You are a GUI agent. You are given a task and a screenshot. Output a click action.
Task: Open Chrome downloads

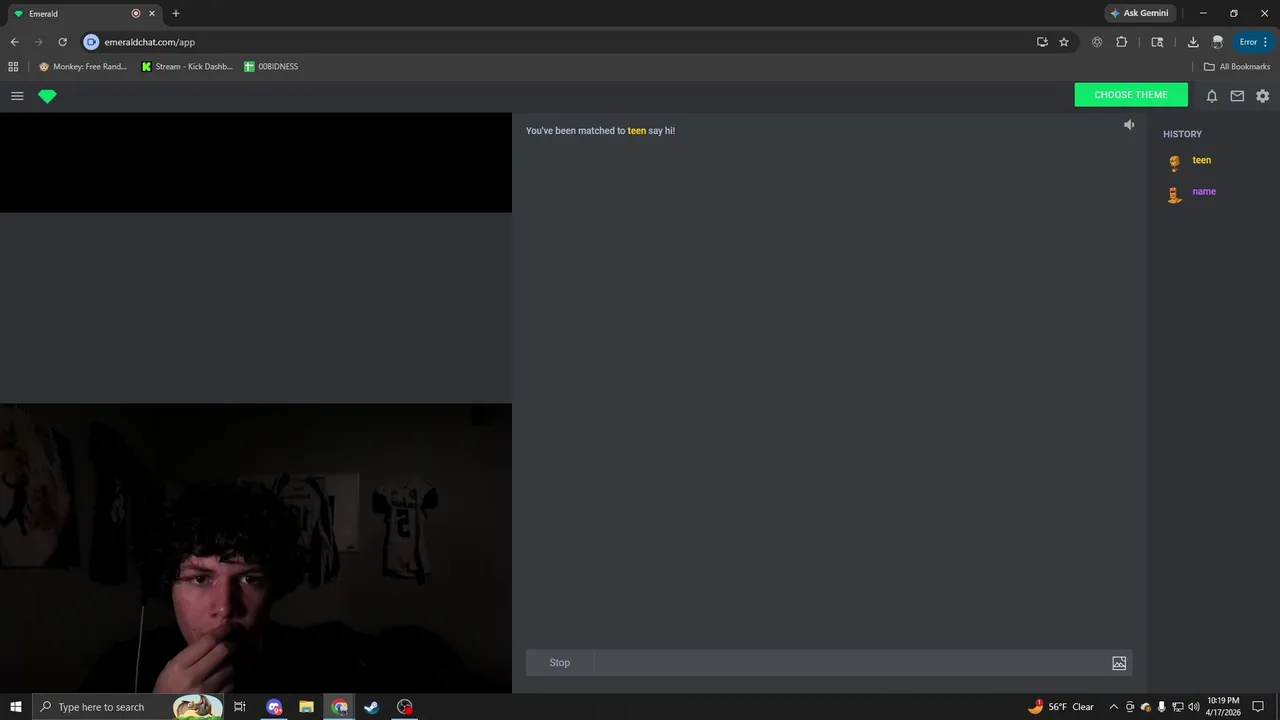(x=1193, y=42)
